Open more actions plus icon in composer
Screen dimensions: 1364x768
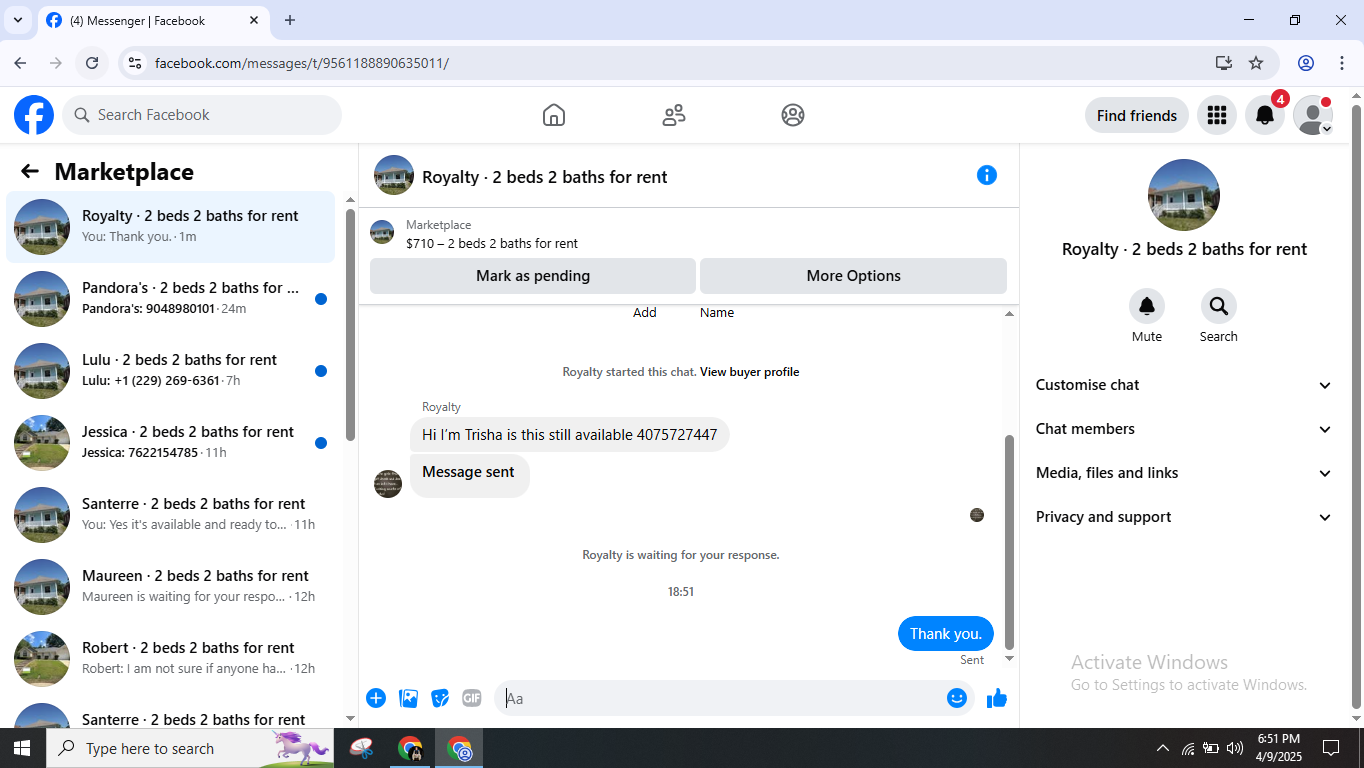pyautogui.click(x=376, y=698)
